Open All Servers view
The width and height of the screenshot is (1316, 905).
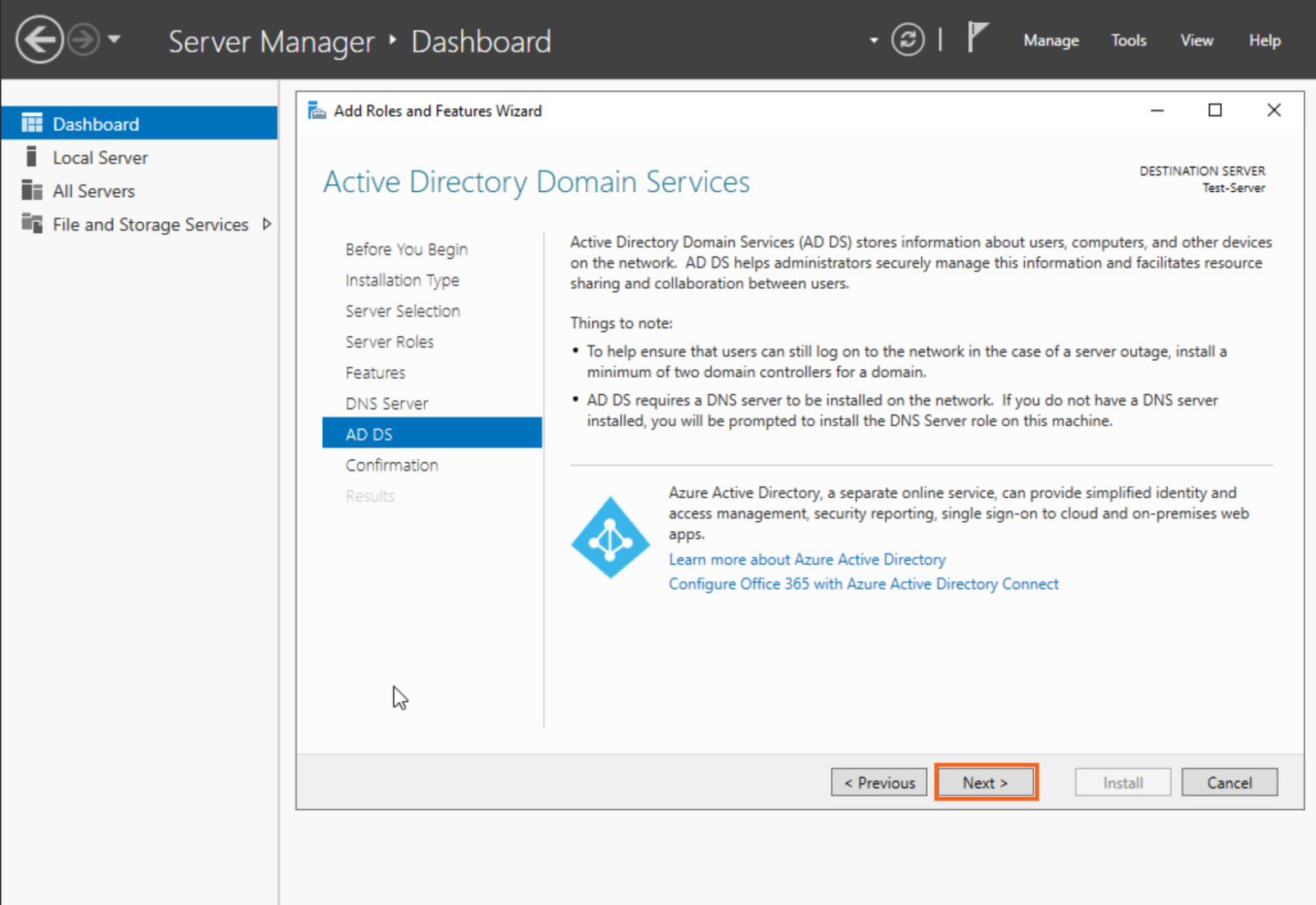point(93,190)
